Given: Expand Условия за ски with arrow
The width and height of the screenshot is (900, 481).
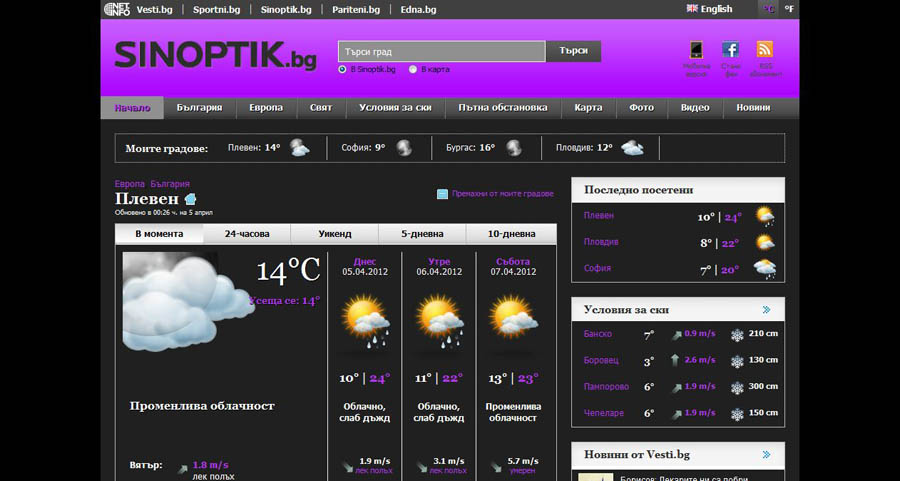Looking at the screenshot, I should point(766,310).
